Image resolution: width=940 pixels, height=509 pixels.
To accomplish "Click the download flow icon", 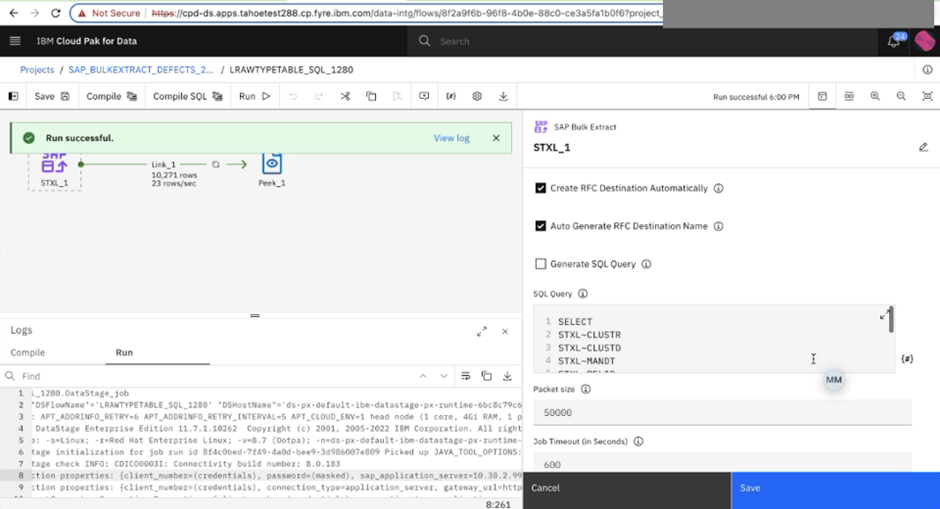I will [504, 96].
